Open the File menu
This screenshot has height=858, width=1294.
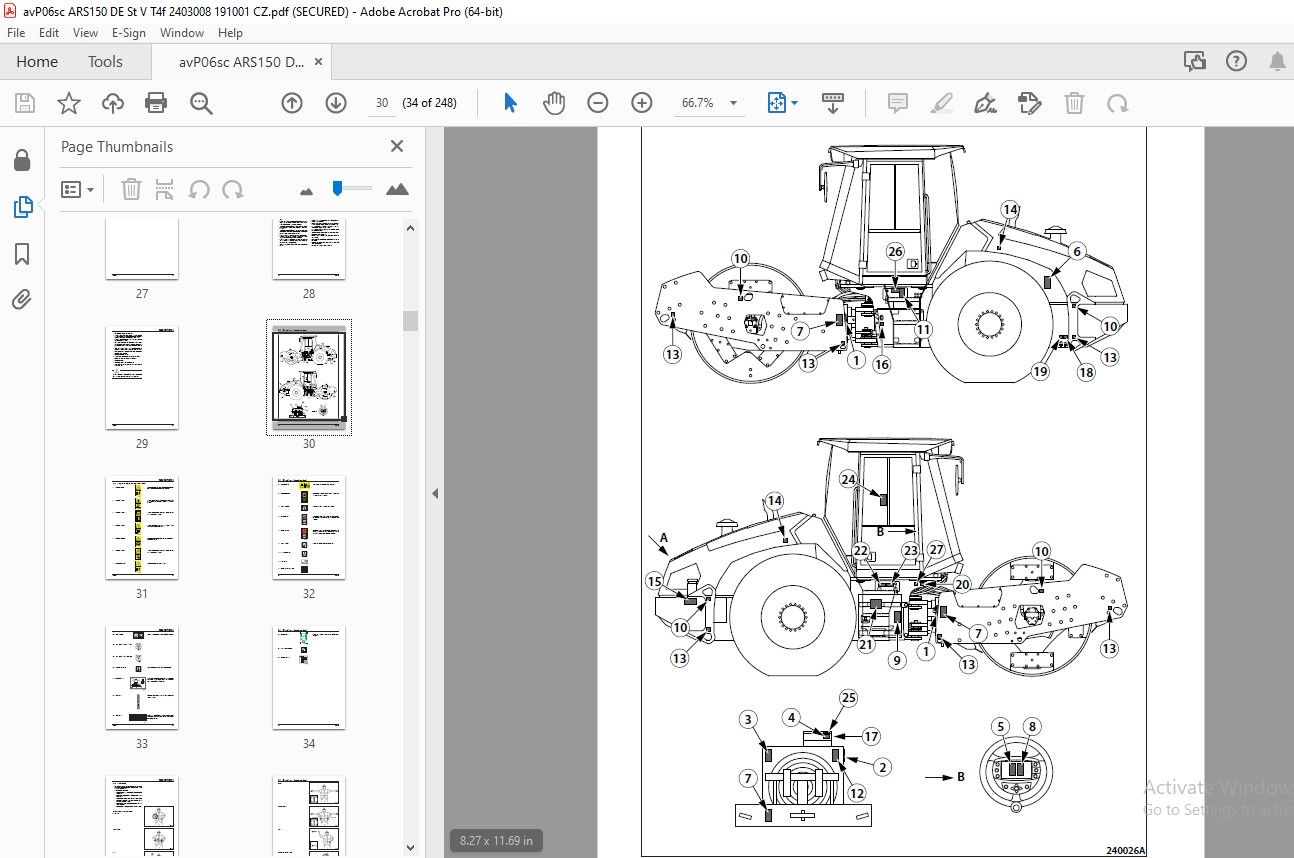coord(16,33)
